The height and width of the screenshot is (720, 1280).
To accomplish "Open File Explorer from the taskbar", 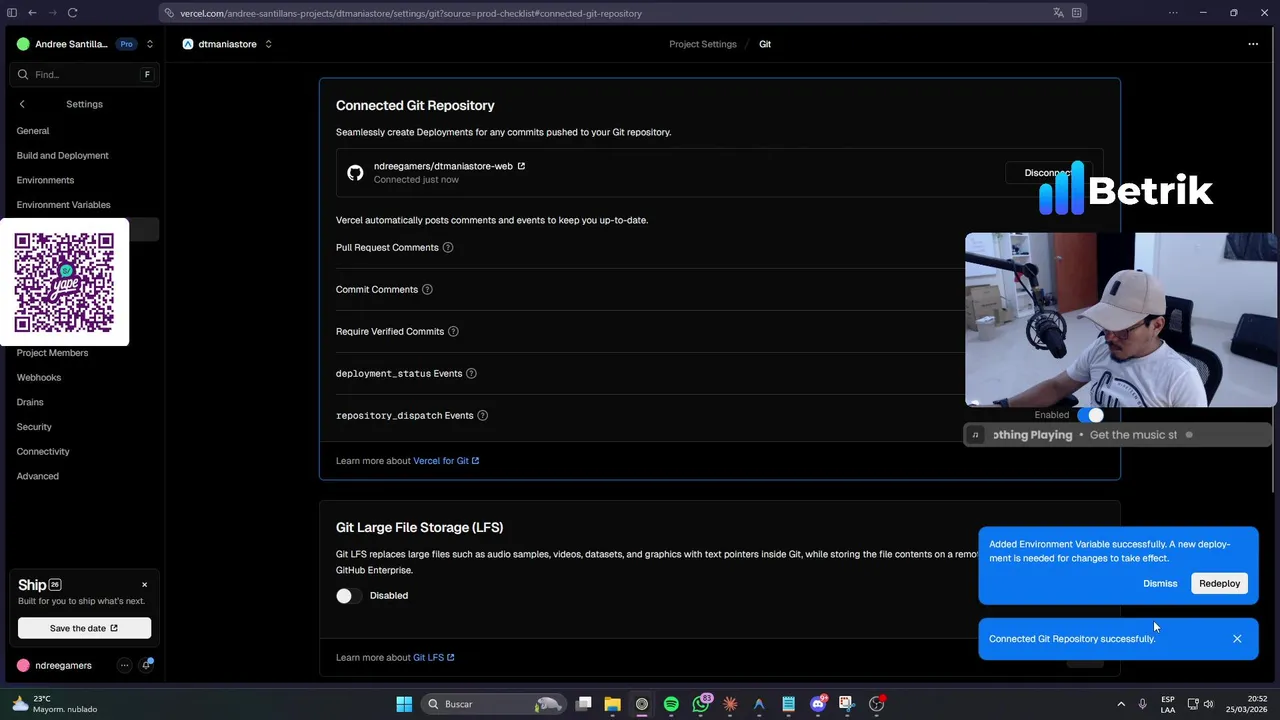I will pos(613,704).
